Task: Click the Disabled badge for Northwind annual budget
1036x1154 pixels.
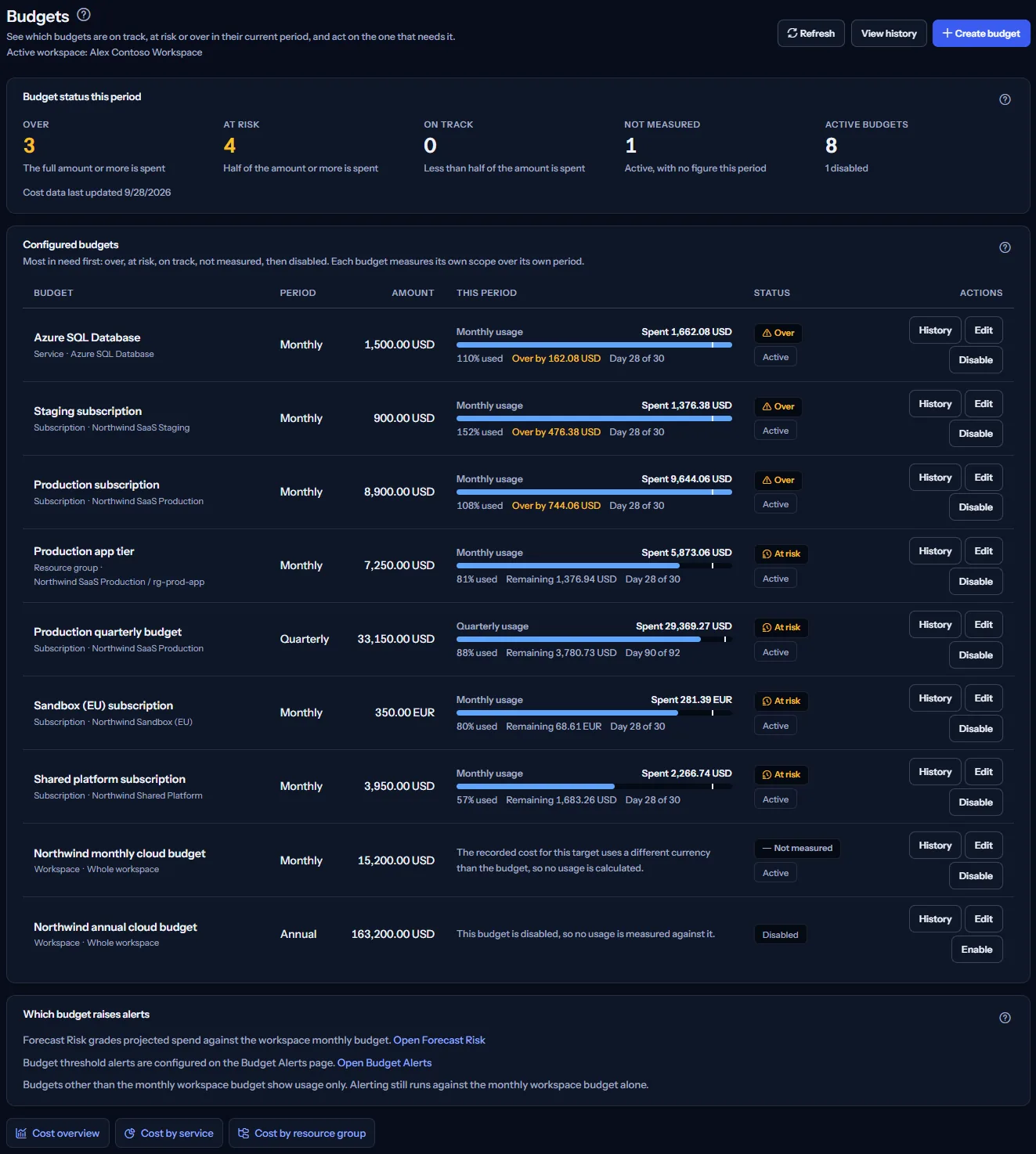Action: pyautogui.click(x=780, y=935)
